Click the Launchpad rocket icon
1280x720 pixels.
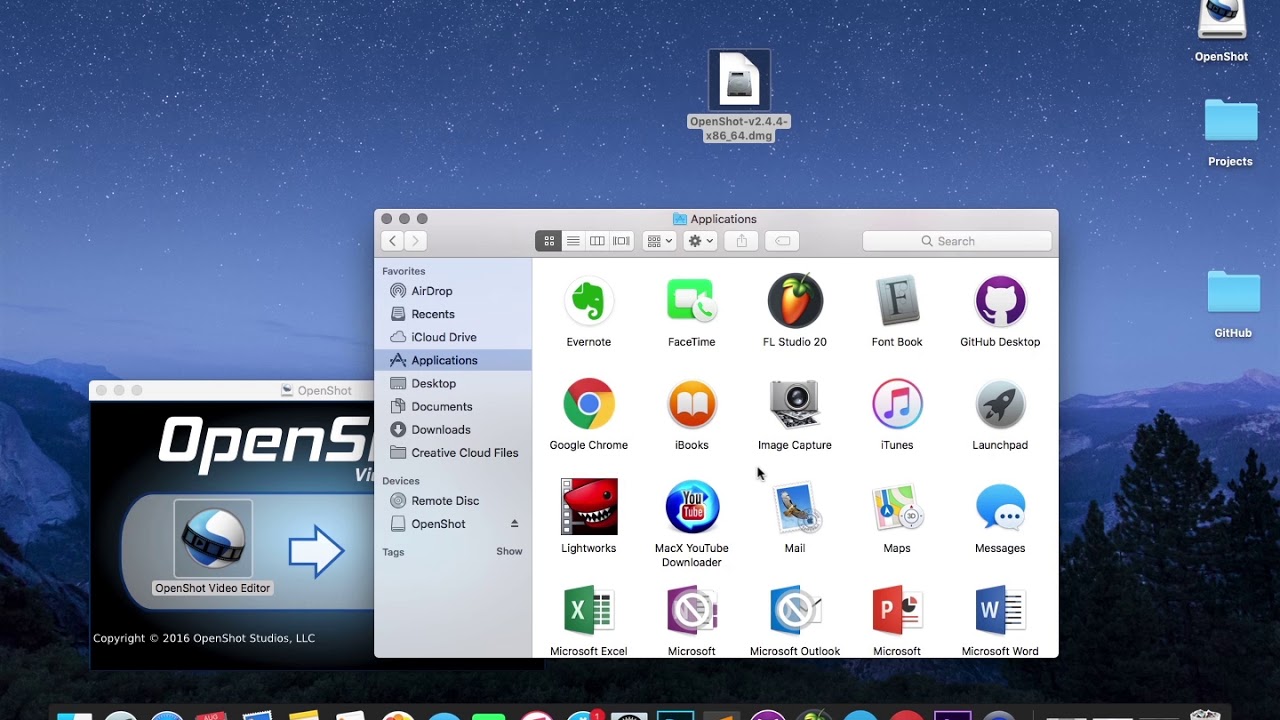(x=1000, y=404)
